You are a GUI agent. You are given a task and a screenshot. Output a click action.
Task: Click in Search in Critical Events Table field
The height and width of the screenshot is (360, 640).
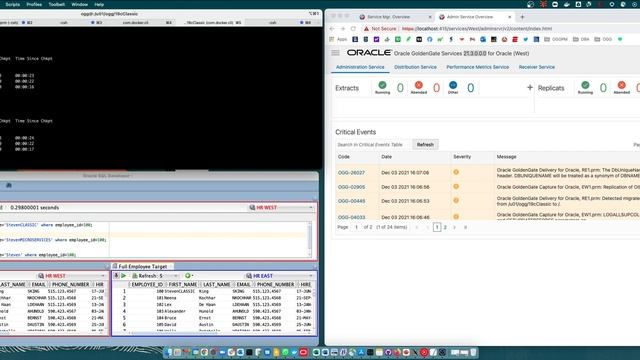(x=372, y=144)
